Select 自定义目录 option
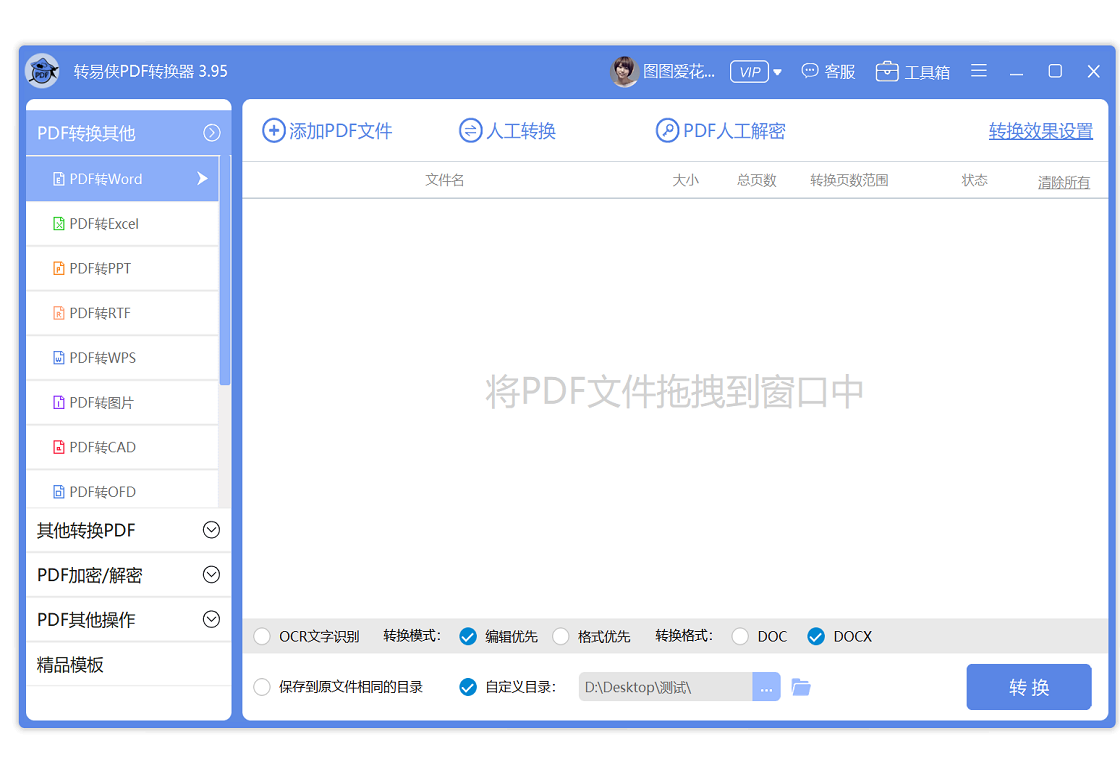 pyautogui.click(x=468, y=687)
